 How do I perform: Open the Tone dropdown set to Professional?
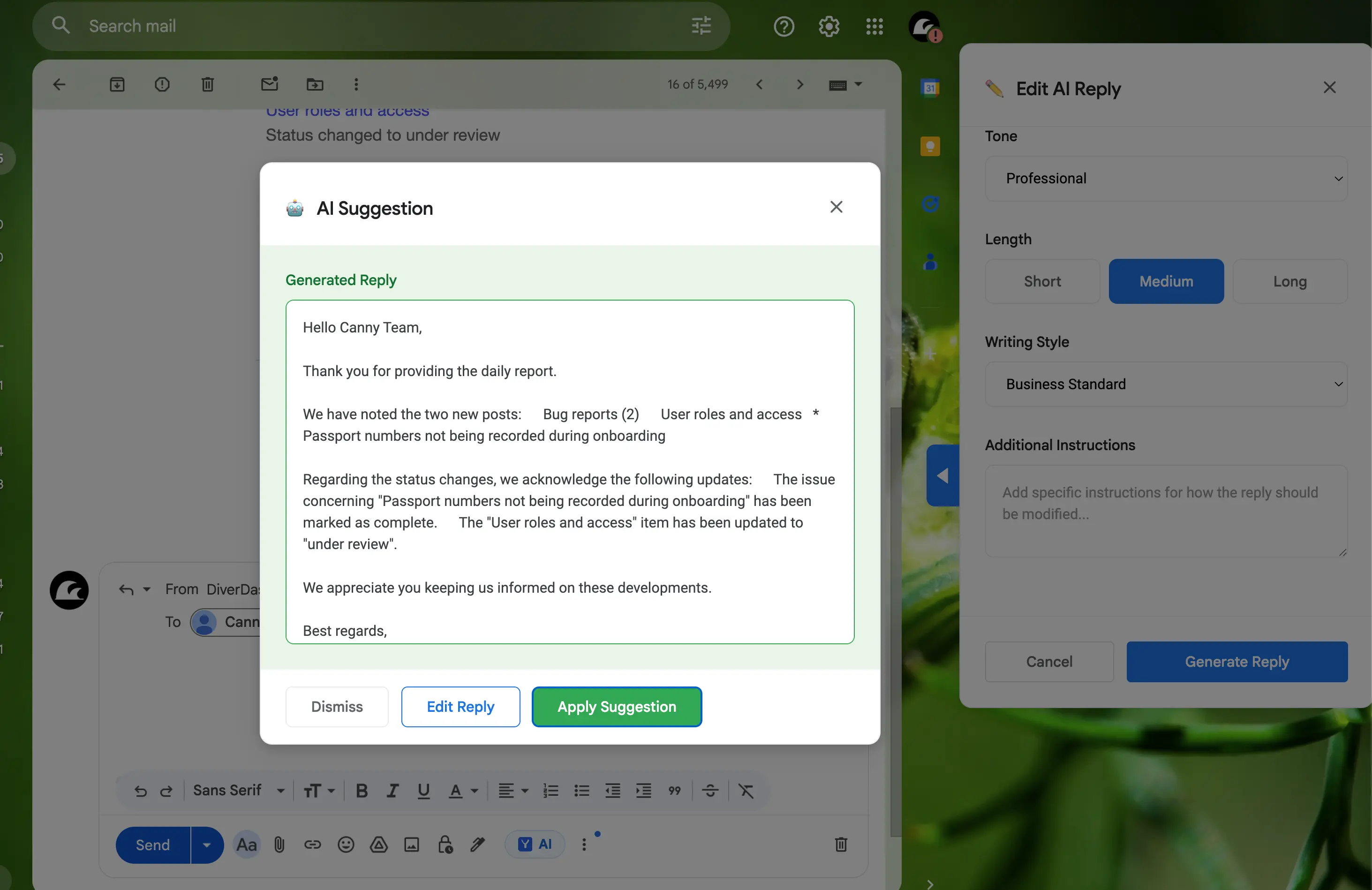click(x=1166, y=178)
